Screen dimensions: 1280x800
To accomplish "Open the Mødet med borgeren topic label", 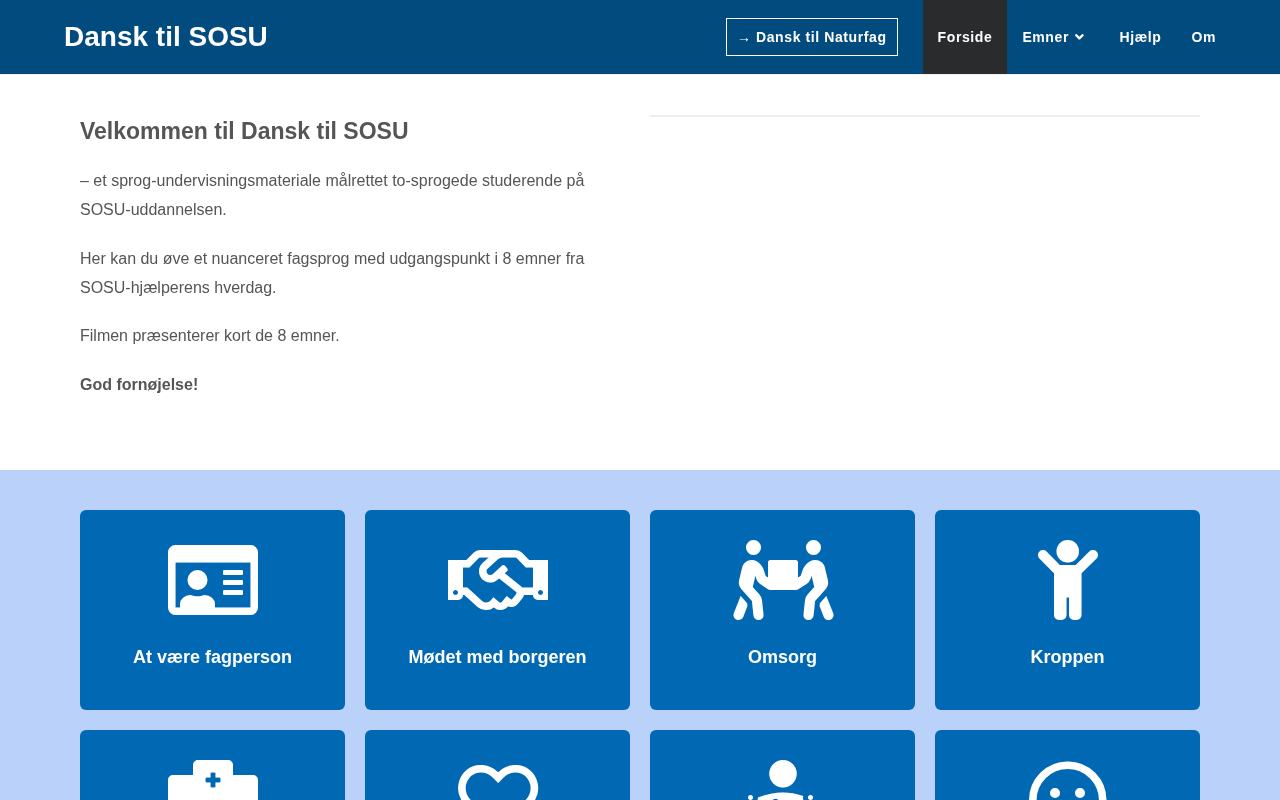I will coord(497,657).
